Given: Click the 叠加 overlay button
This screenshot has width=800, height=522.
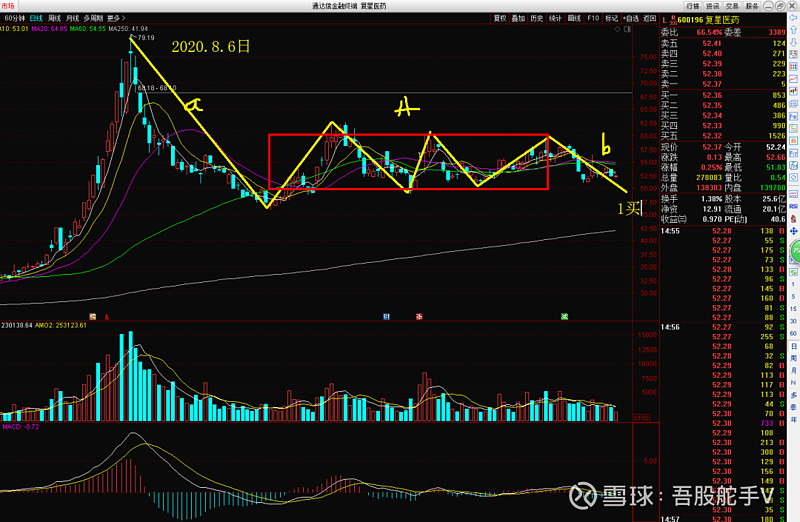Looking at the screenshot, I should (x=518, y=18).
